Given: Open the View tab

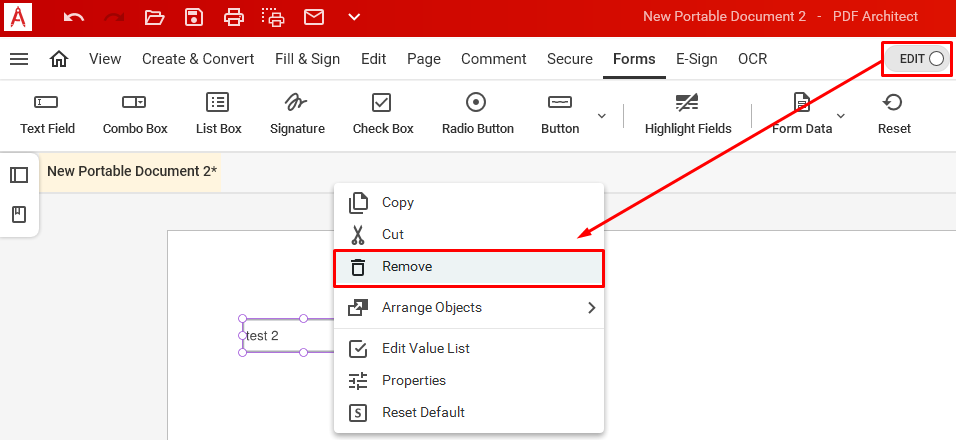Looking at the screenshot, I should point(105,59).
